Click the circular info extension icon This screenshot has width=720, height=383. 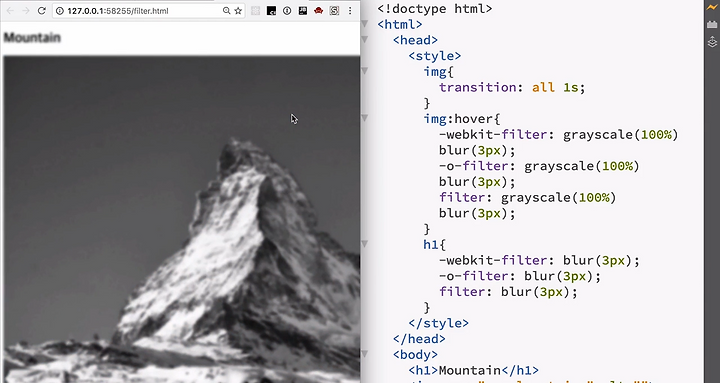[x=287, y=11]
